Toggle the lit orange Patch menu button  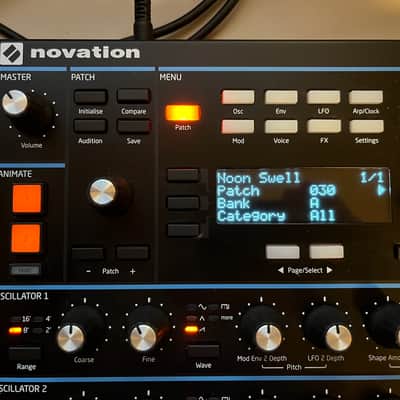tap(183, 113)
